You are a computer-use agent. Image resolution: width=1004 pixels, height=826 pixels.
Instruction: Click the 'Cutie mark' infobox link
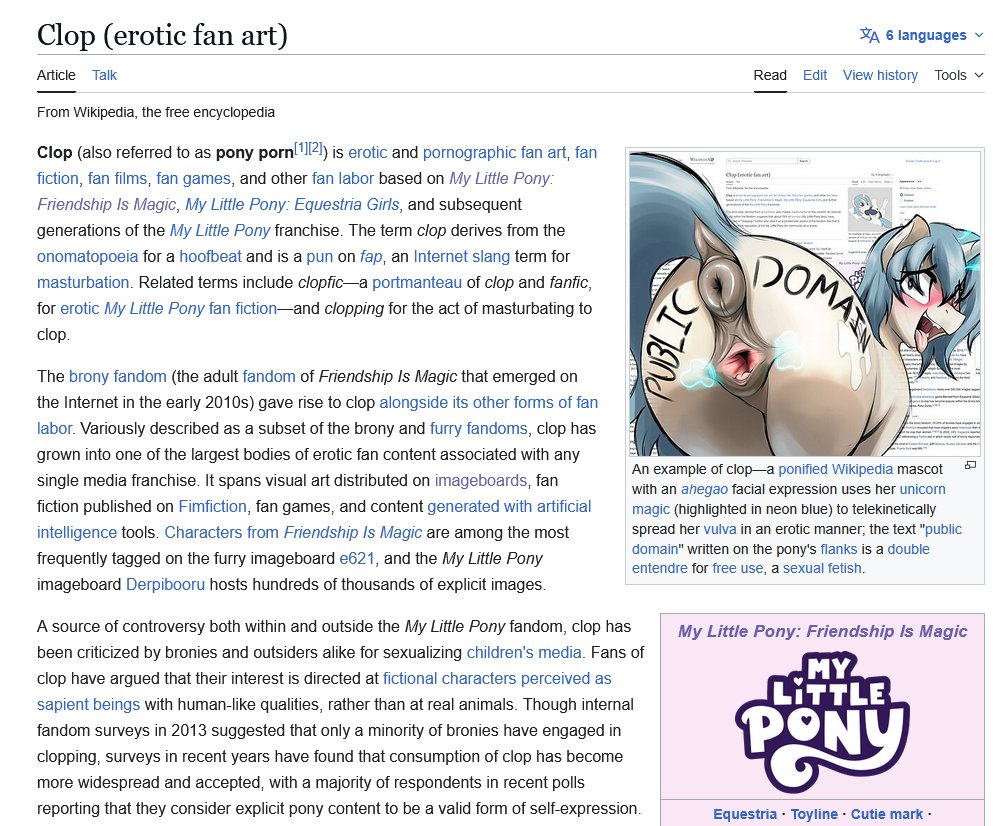(x=887, y=814)
